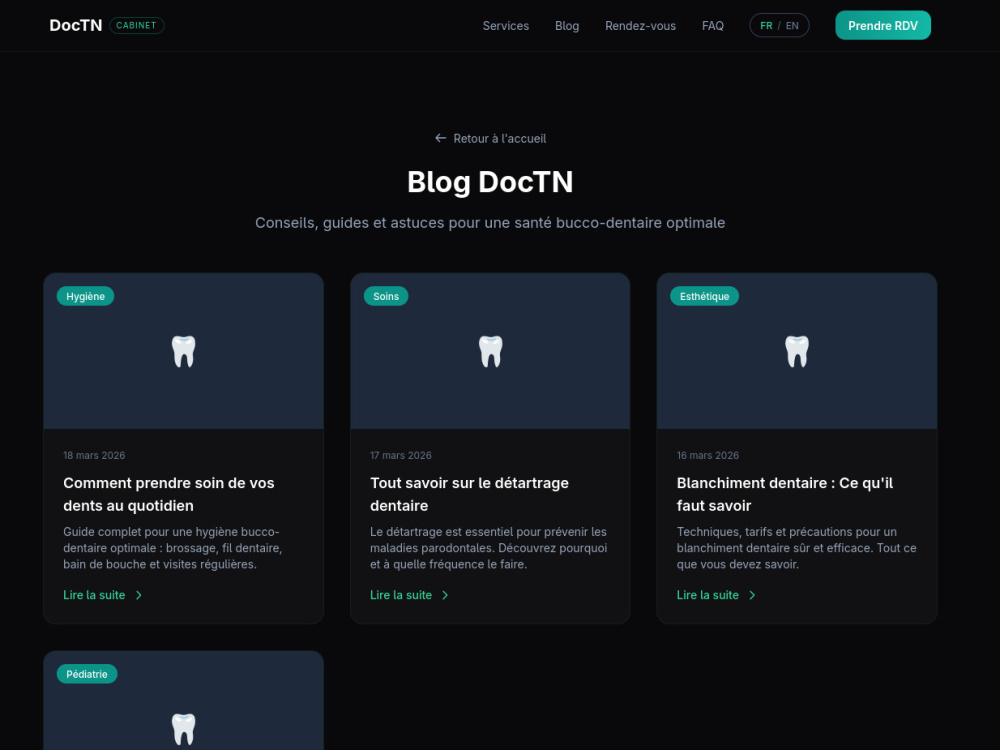Click the date 16 mars 2026

pos(707,455)
